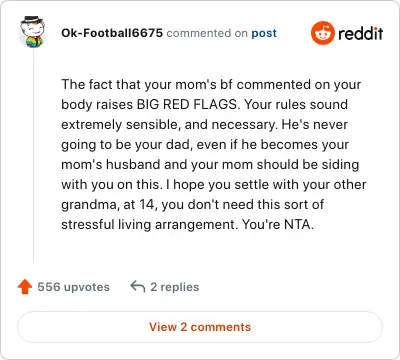Click the comment body paragraph
The image size is (400, 360).
point(213,154)
